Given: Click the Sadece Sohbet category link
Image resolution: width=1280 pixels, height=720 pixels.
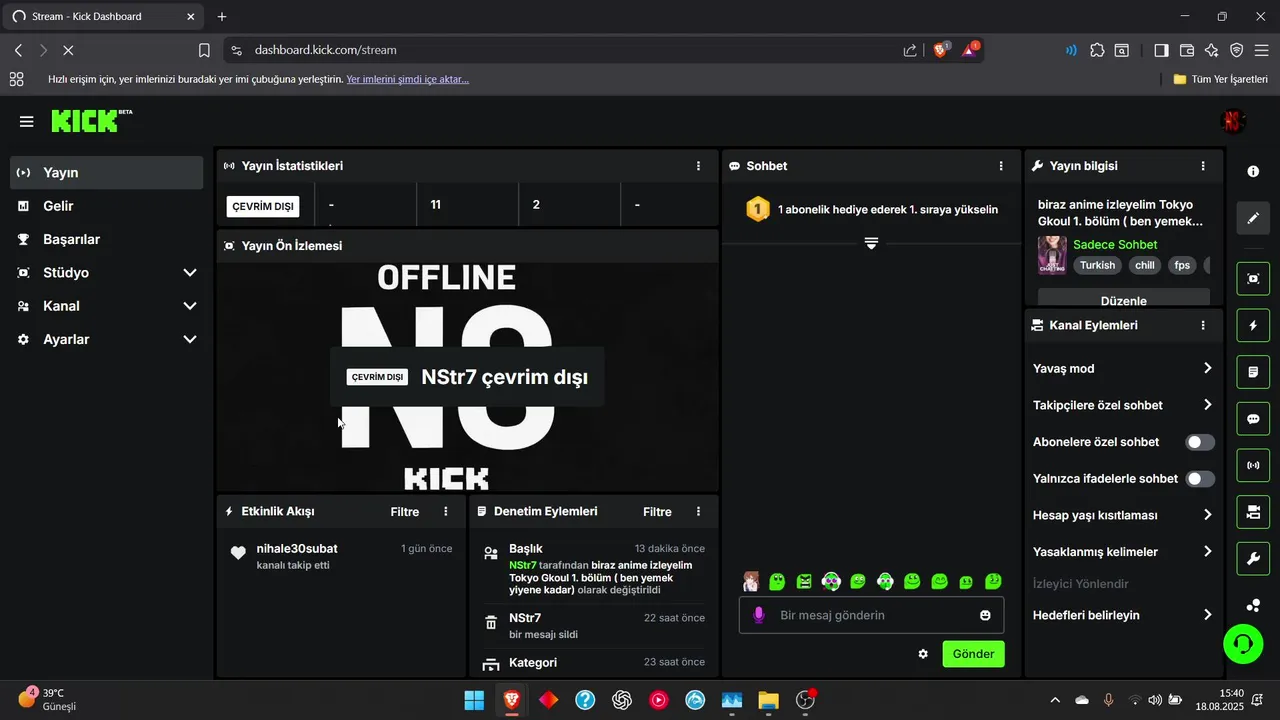Looking at the screenshot, I should point(1115,244).
